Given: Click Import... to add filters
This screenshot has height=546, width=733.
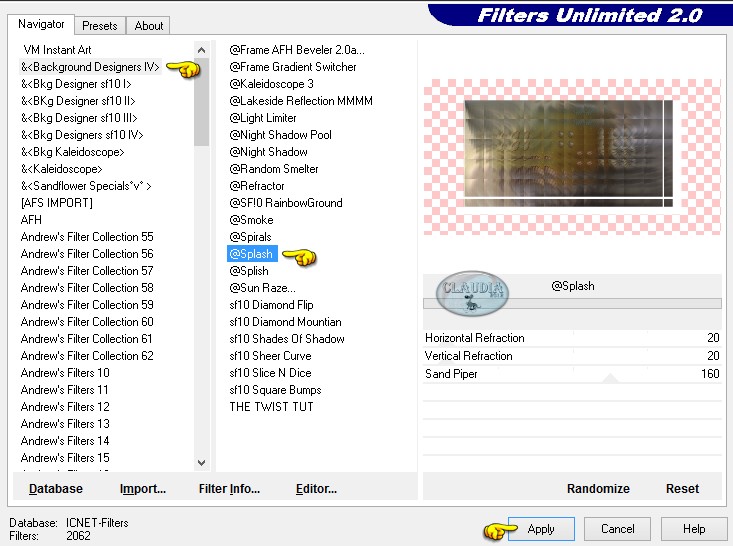Looking at the screenshot, I should pos(143,489).
